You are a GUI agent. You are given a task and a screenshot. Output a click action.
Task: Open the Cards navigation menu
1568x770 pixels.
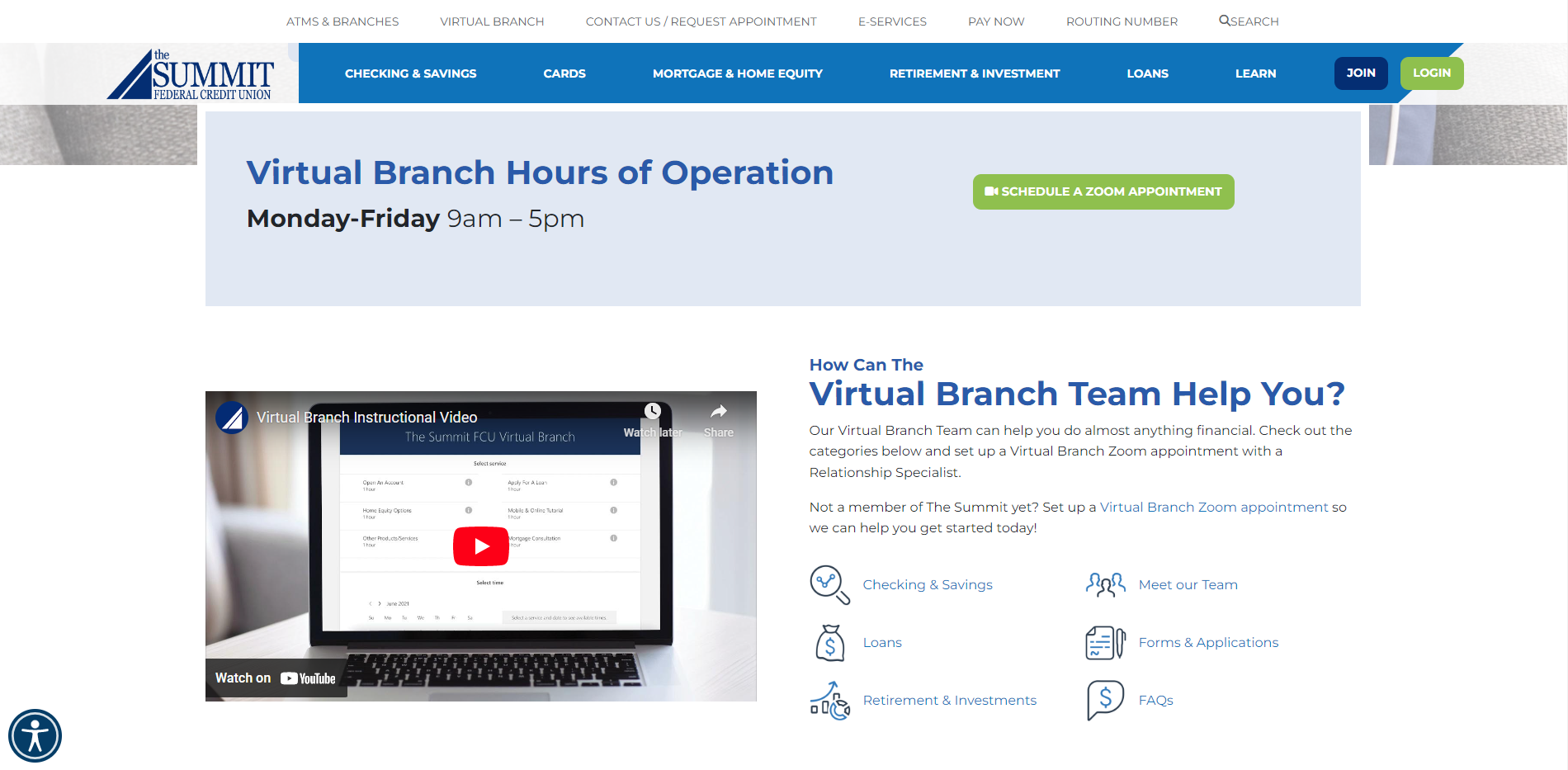coord(564,73)
